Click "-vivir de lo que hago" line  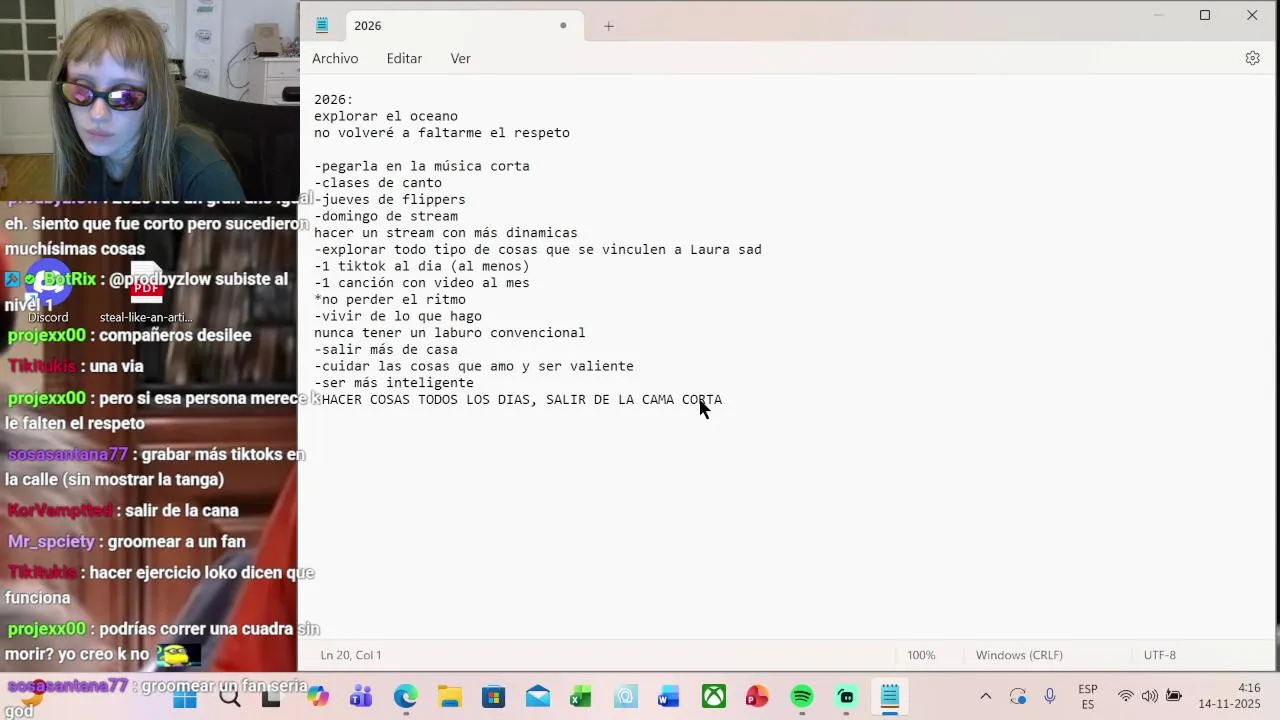398,316
